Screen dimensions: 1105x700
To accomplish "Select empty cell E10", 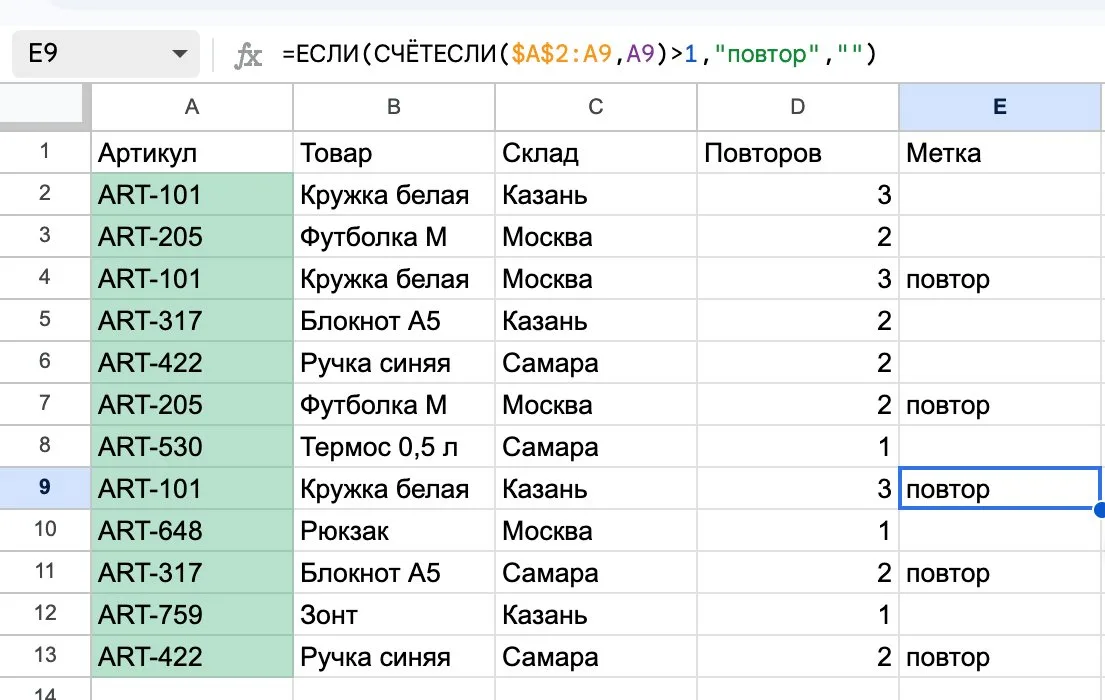I will click(1000, 529).
